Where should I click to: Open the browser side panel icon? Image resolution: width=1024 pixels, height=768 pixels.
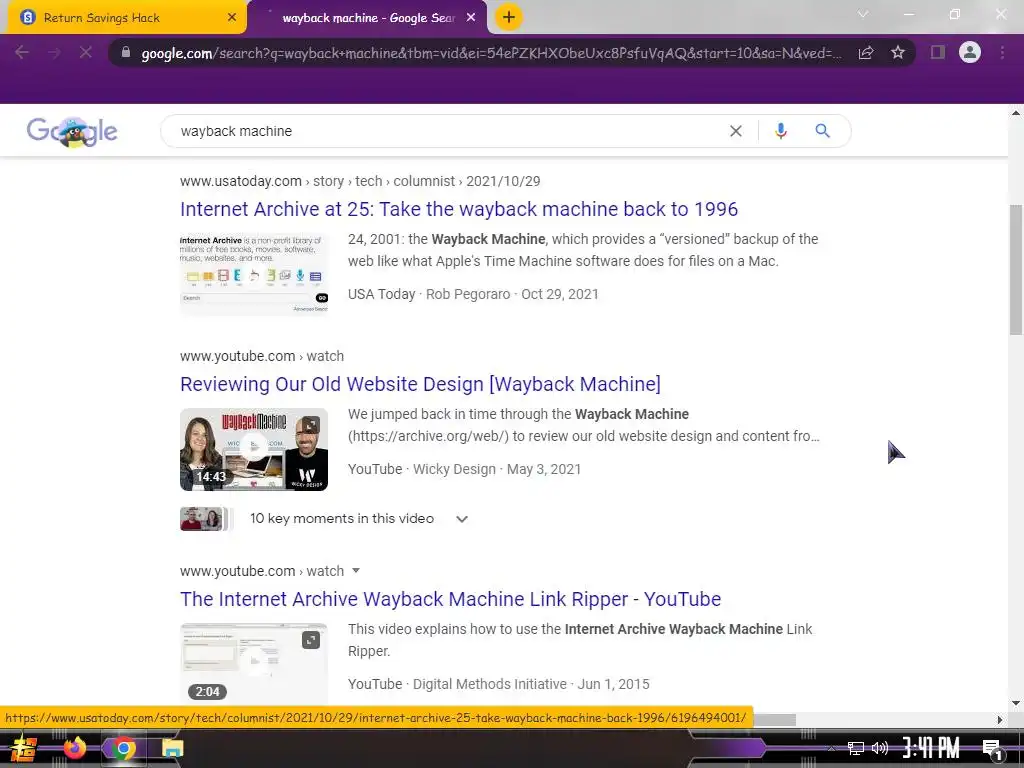pyautogui.click(x=938, y=52)
